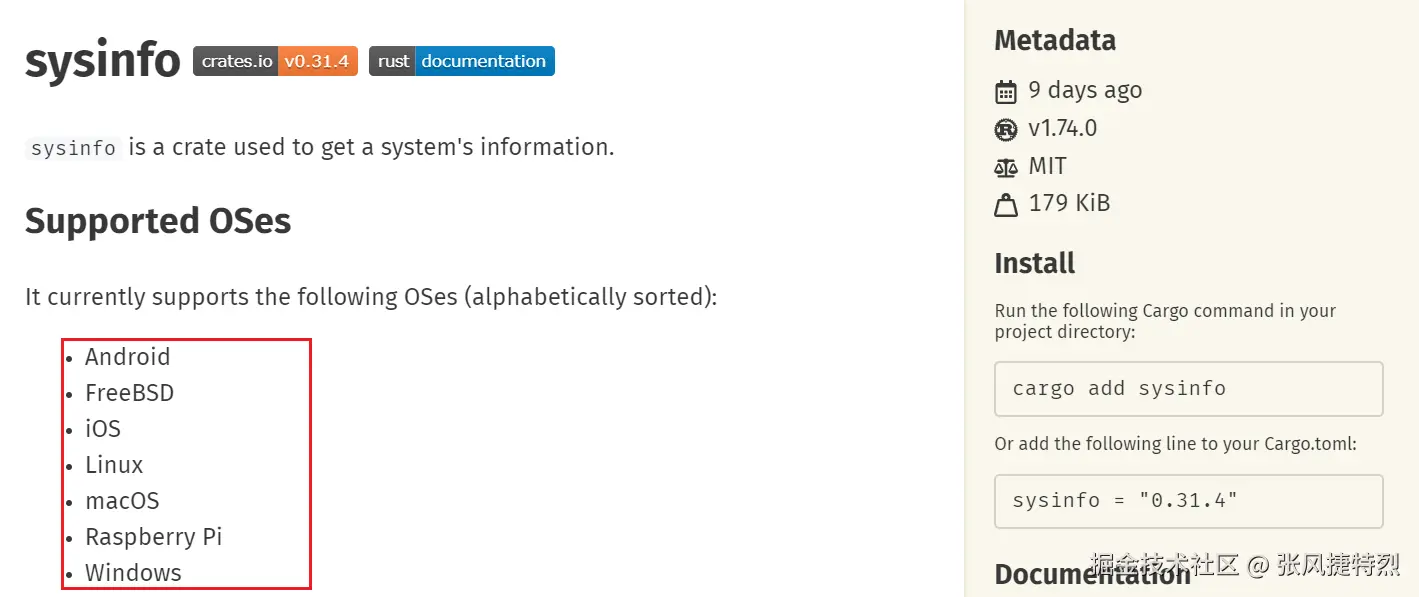1419x597 pixels.
Task: Click the sysinfo page title
Action: pos(102,61)
